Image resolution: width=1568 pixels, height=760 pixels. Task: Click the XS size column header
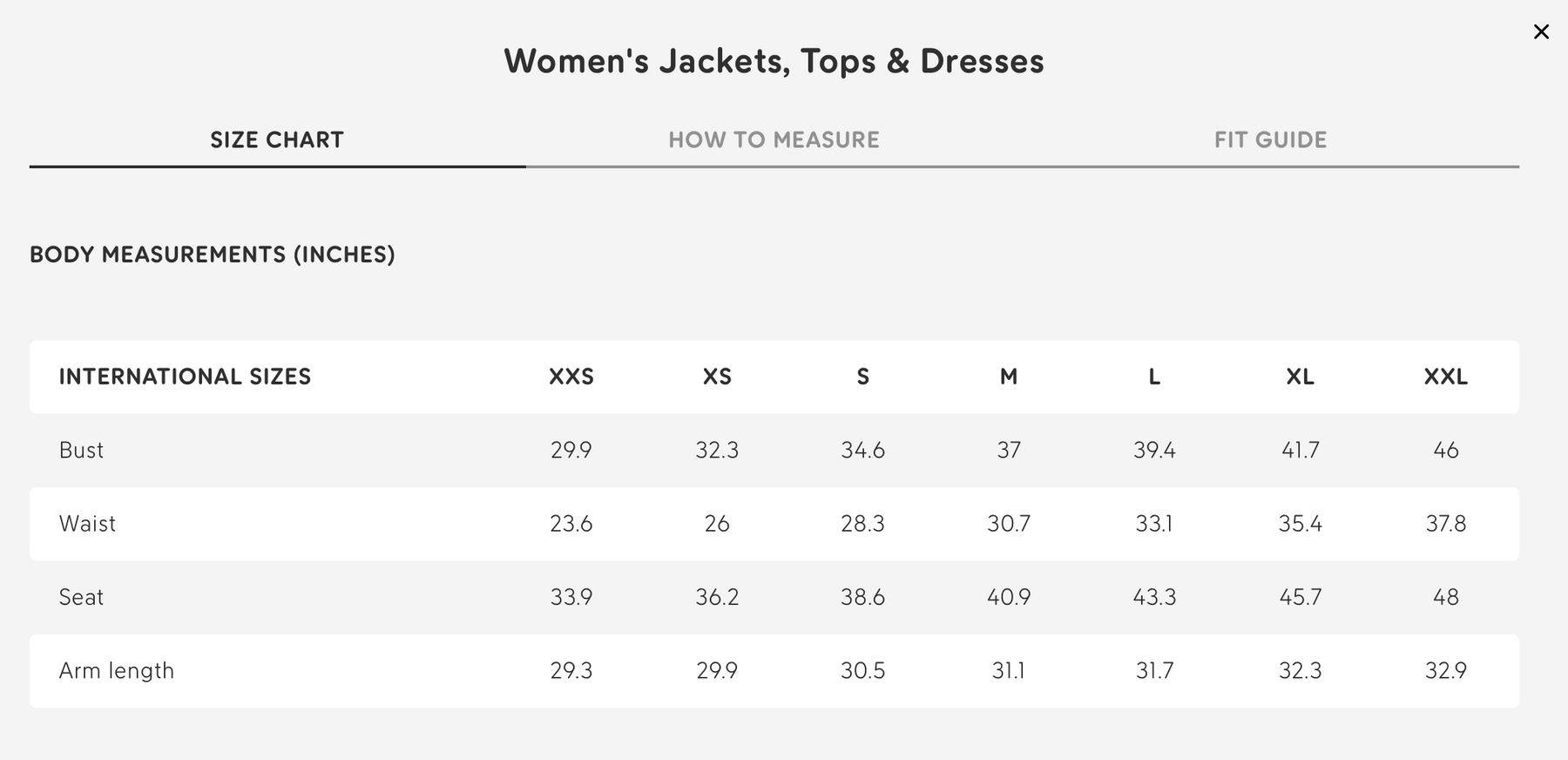717,377
